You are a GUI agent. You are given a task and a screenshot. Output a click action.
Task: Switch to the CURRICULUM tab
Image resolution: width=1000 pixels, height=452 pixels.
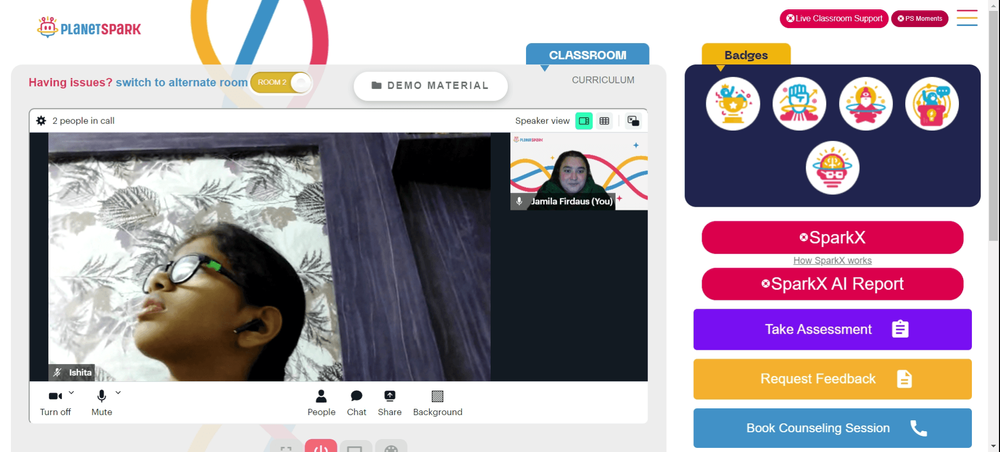[x=603, y=80]
